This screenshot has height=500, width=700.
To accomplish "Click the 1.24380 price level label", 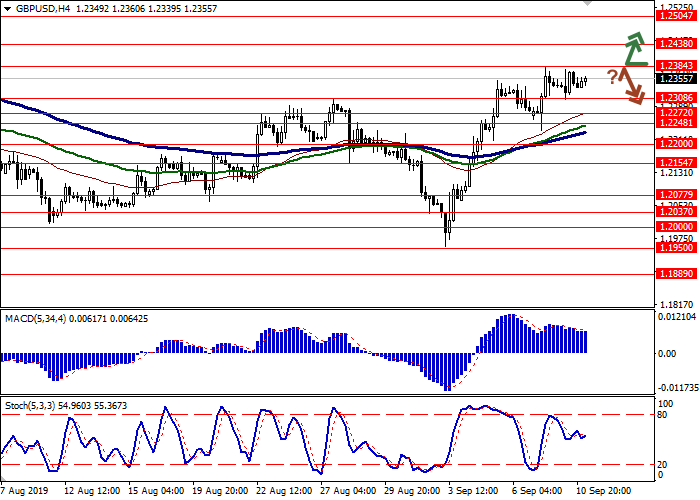I will point(676,44).
